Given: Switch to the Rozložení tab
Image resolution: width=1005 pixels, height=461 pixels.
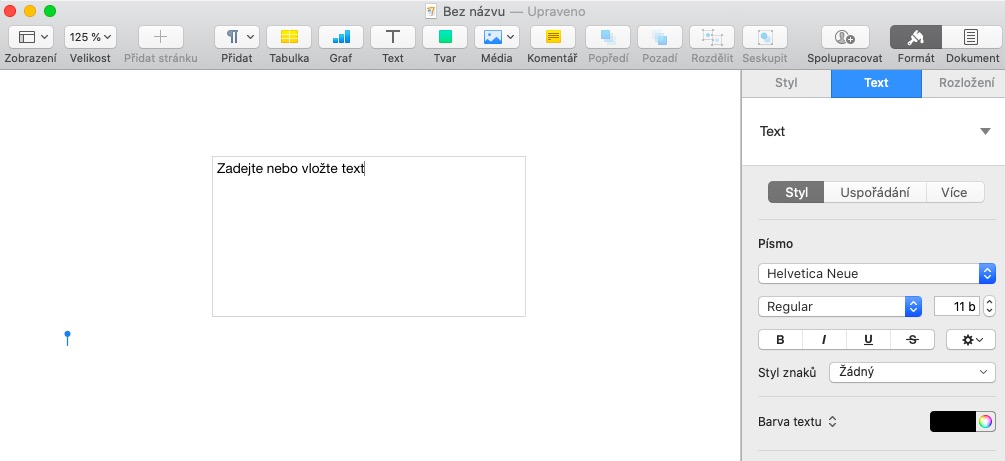Looking at the screenshot, I should pos(965,83).
